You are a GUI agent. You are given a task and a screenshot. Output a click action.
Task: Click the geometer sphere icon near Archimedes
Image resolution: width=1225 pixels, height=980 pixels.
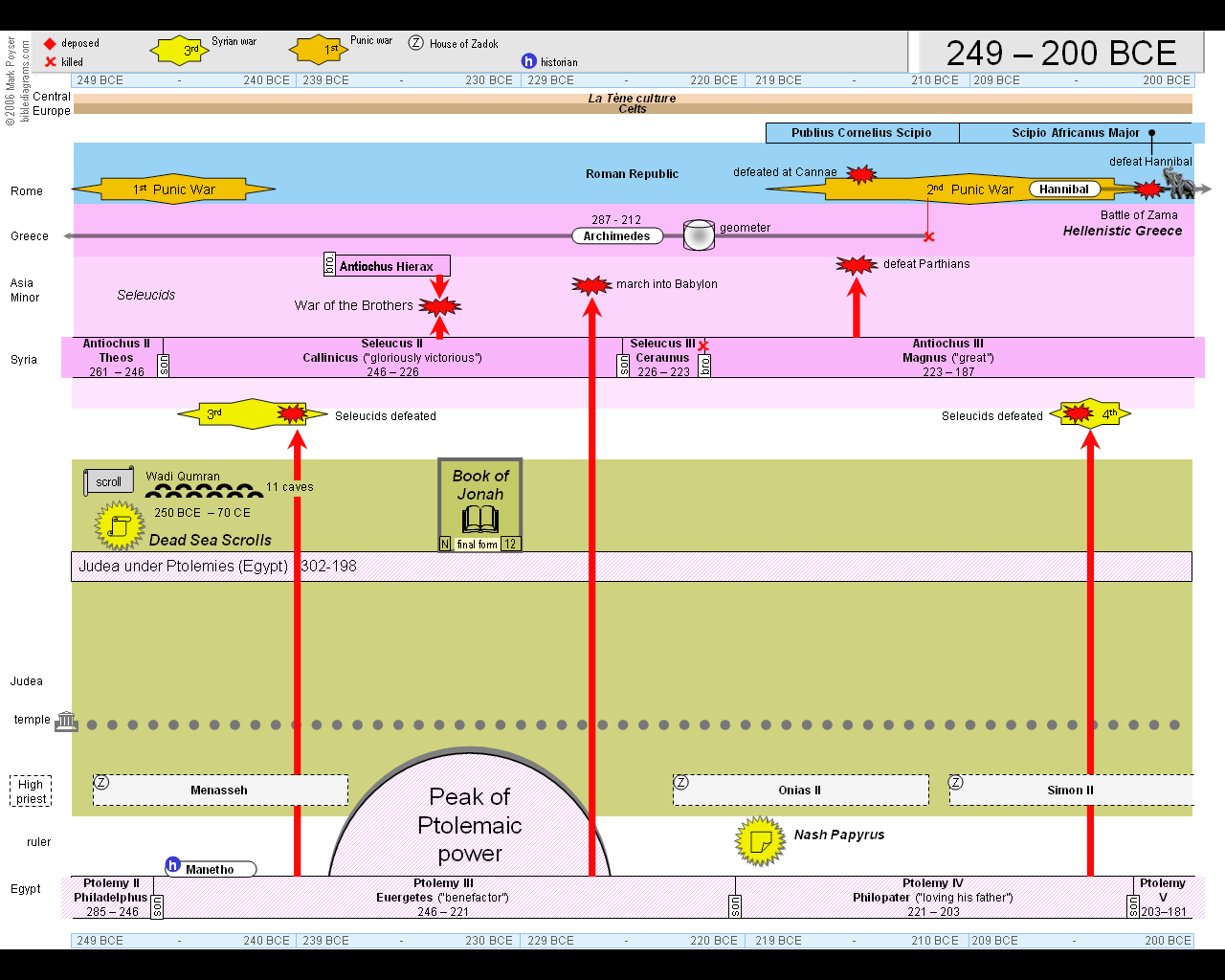(699, 234)
